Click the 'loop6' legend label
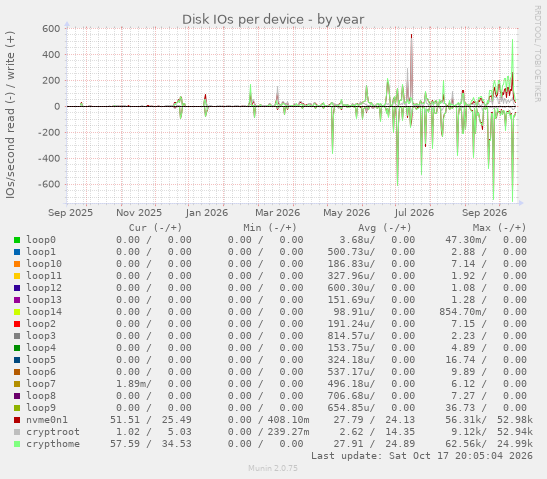Image resolution: width=547 pixels, height=479 pixels. [x=41, y=372]
